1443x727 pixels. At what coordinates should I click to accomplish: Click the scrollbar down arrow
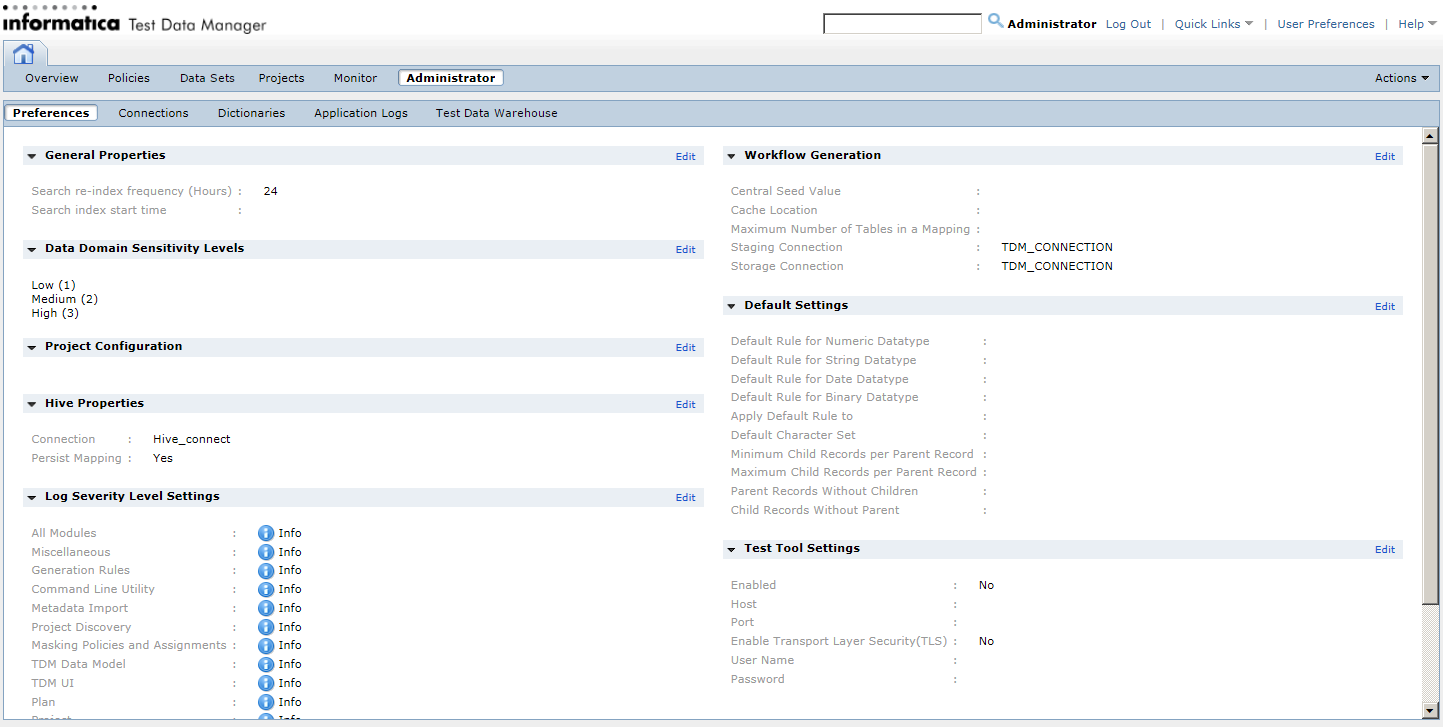point(1430,710)
